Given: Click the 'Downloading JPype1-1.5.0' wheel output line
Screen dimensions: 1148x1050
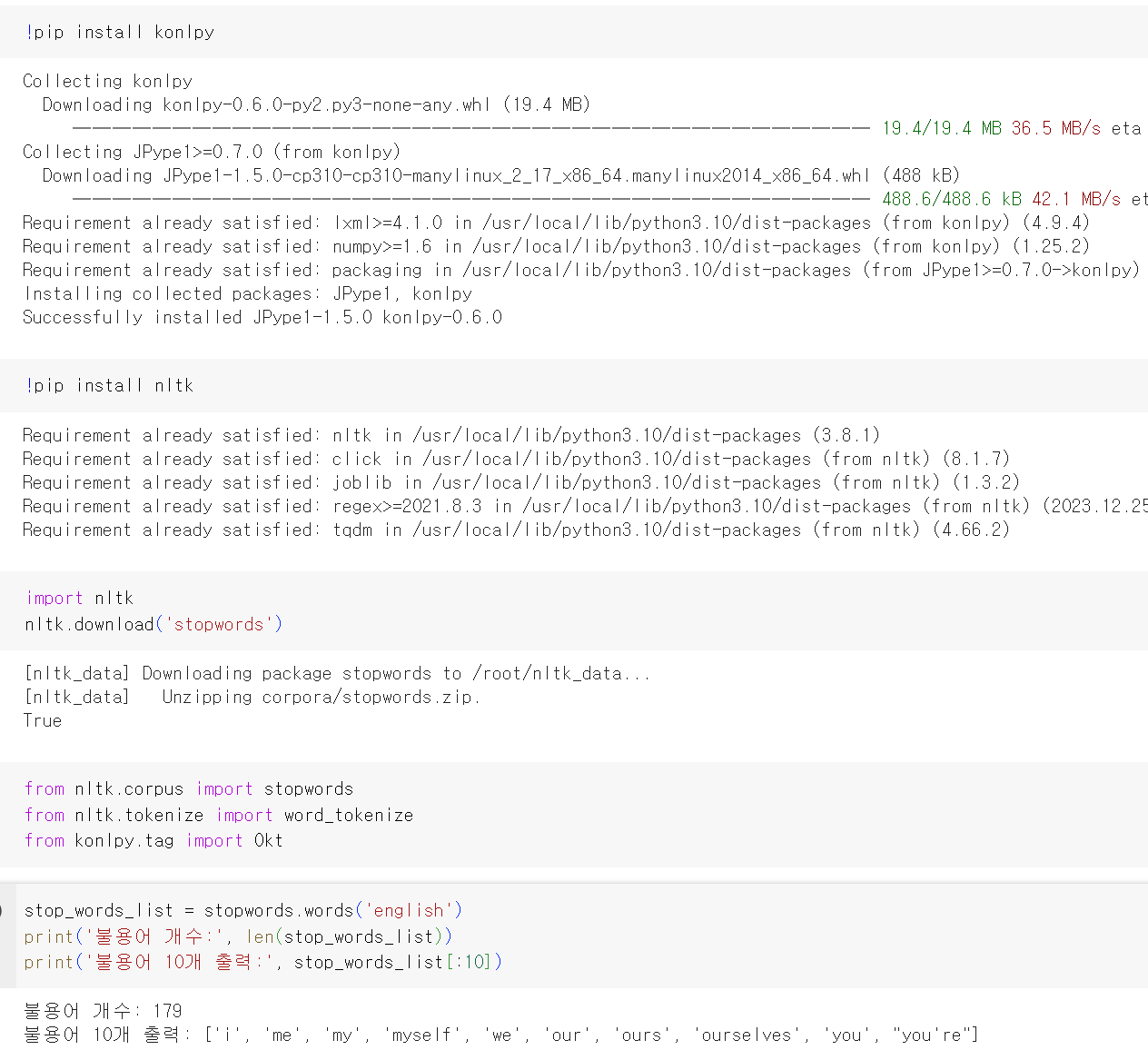Looking at the screenshot, I should click(x=501, y=175).
